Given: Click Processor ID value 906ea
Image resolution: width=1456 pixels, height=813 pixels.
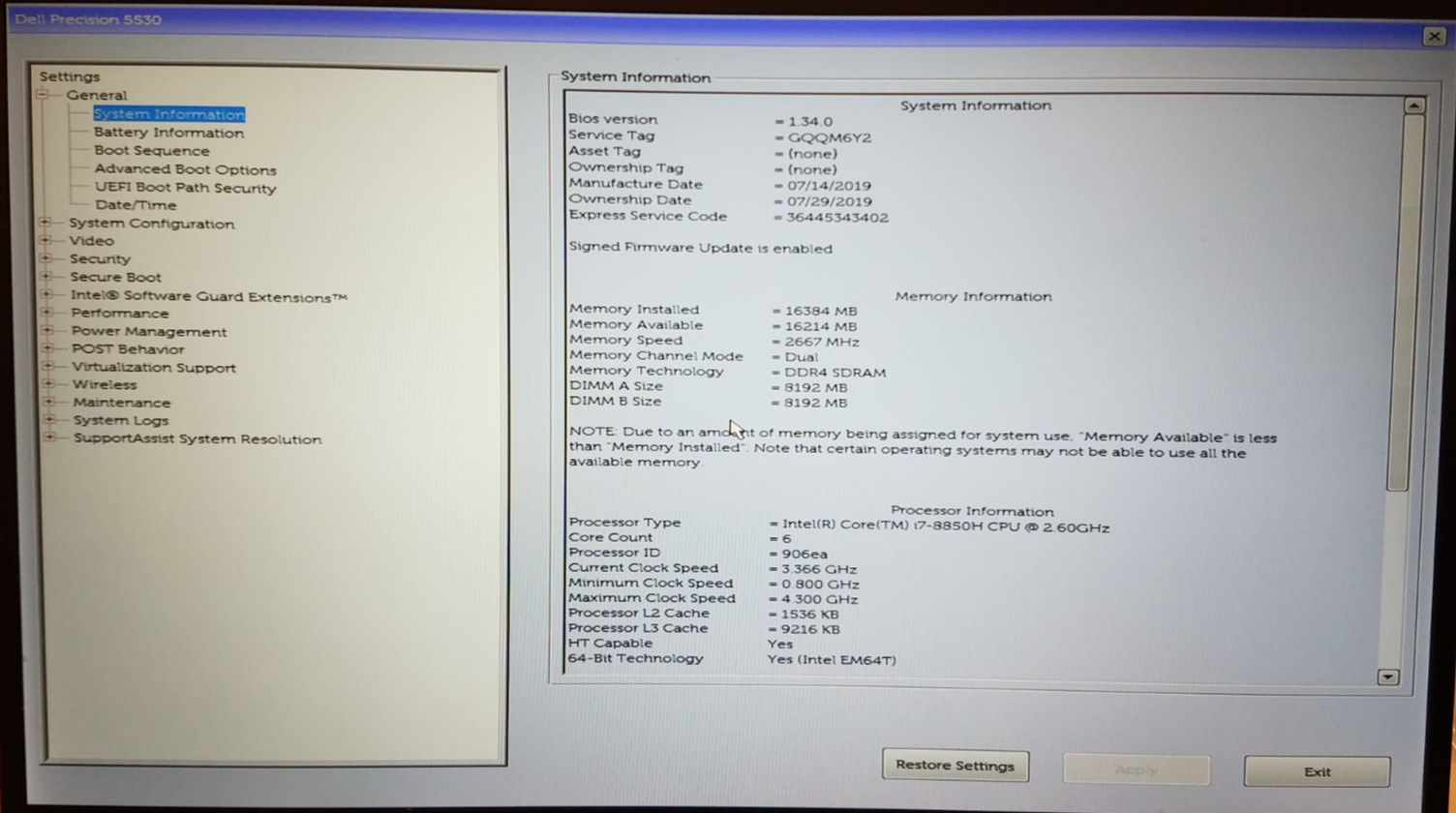Looking at the screenshot, I should click(x=804, y=555).
